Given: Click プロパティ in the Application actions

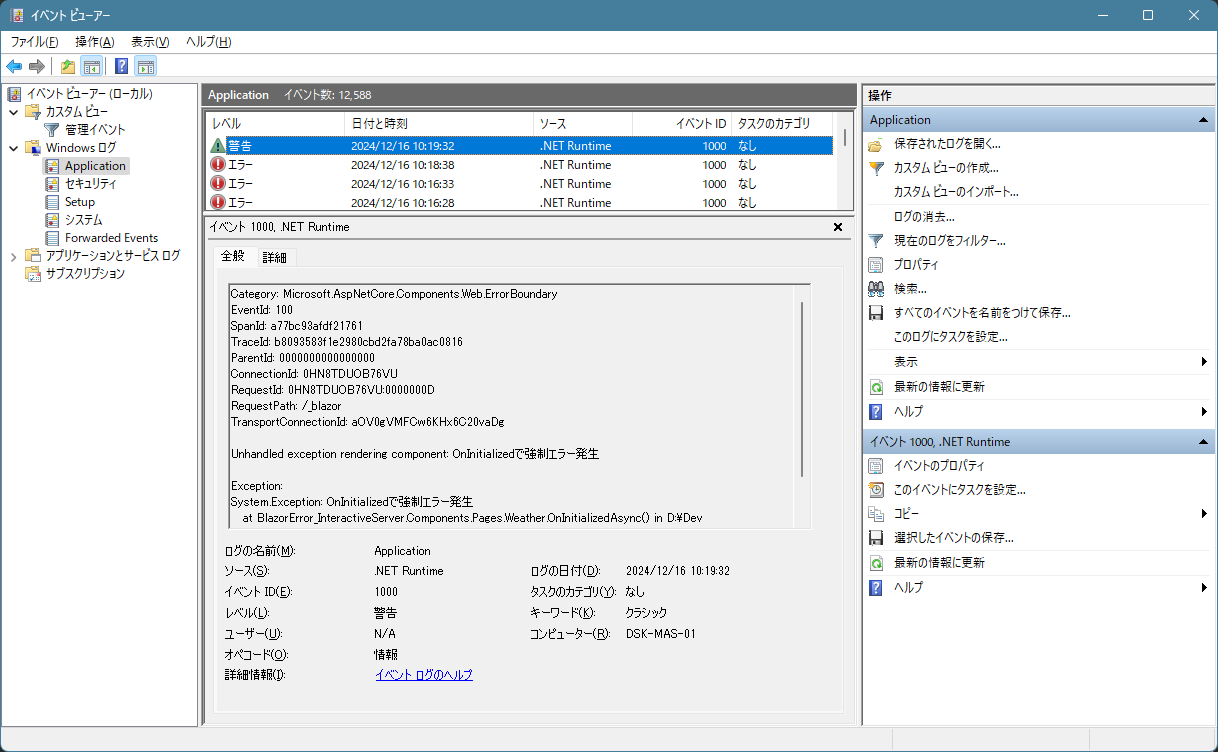Looking at the screenshot, I should coord(916,265).
